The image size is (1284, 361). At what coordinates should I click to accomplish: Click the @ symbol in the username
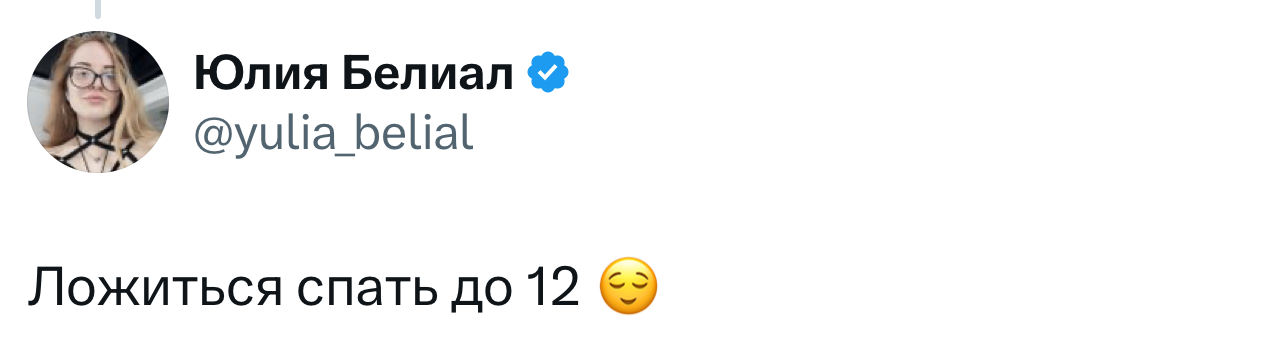pos(212,134)
